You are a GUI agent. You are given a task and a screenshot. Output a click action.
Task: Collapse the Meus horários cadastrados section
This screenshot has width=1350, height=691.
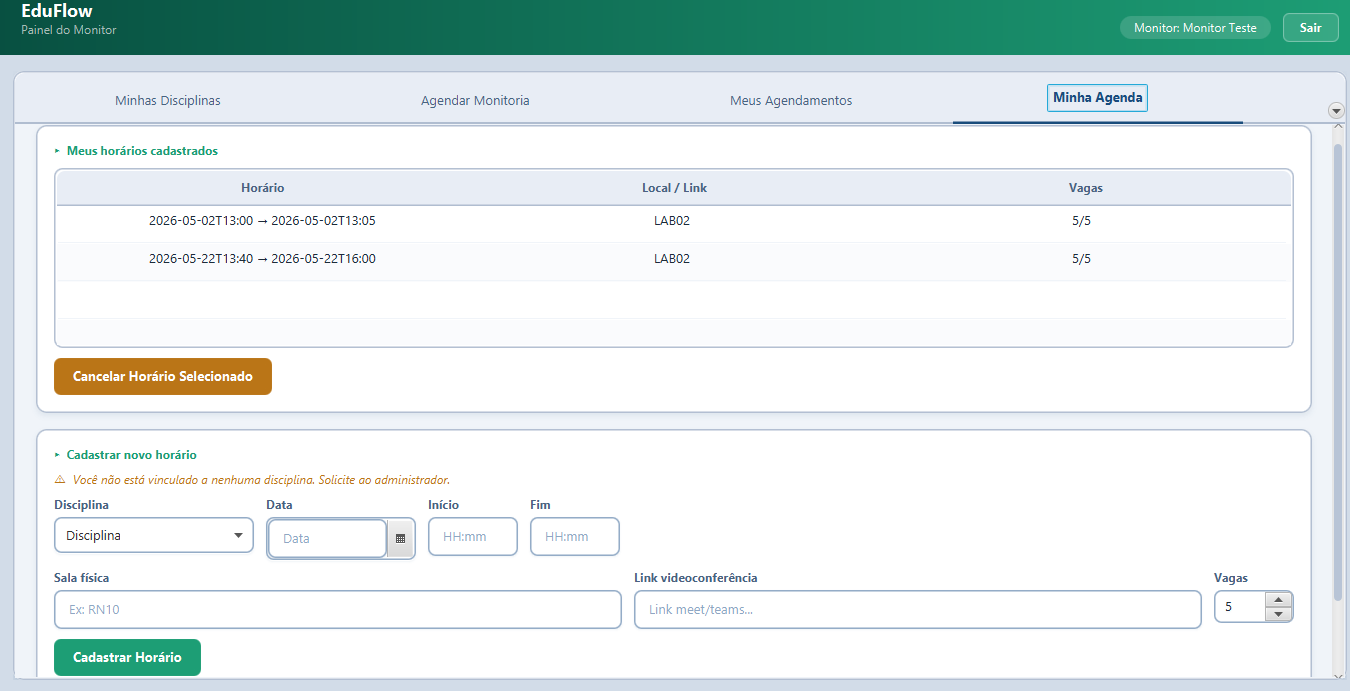tap(57, 151)
